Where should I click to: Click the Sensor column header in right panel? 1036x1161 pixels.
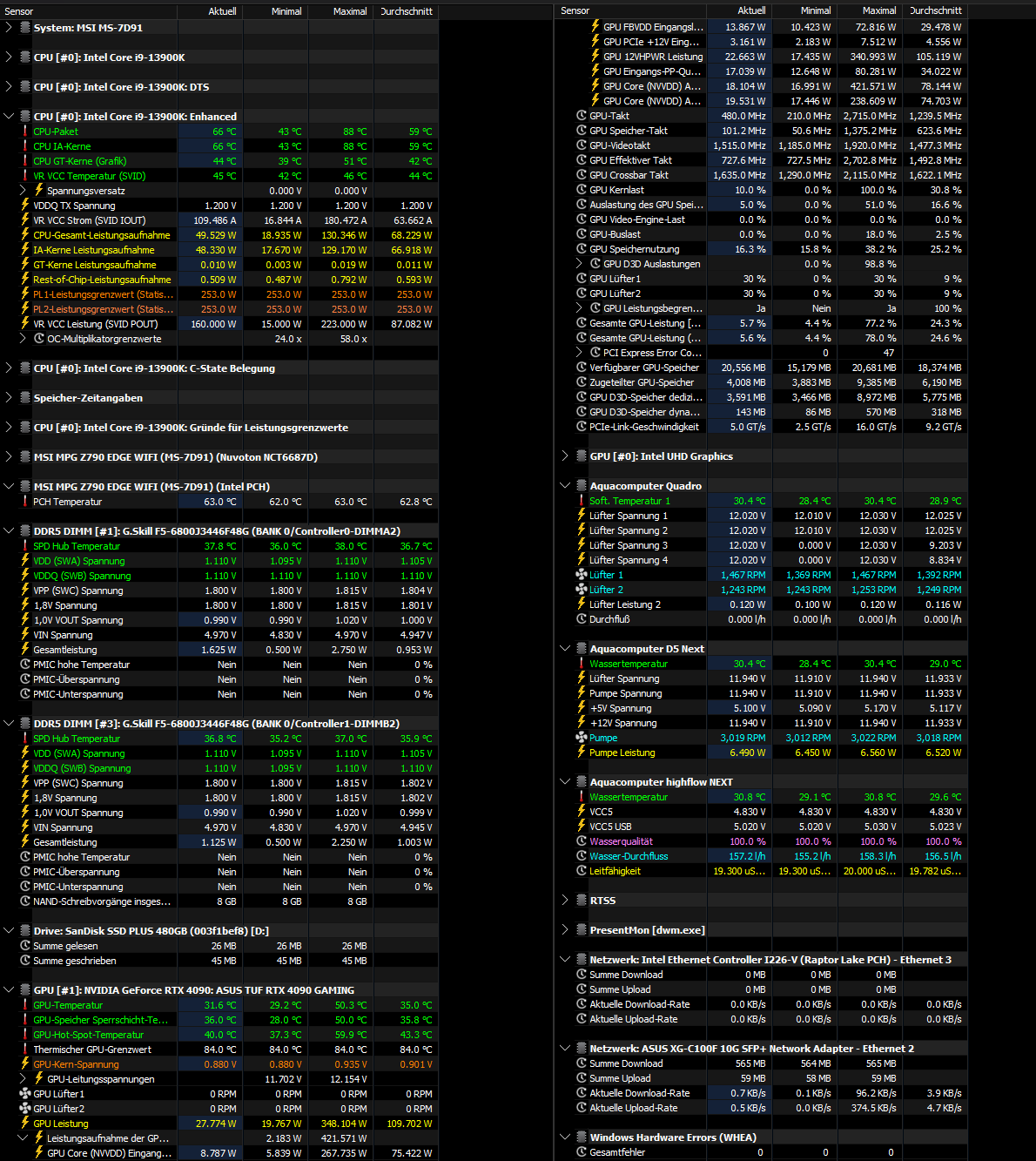pyautogui.click(x=631, y=10)
